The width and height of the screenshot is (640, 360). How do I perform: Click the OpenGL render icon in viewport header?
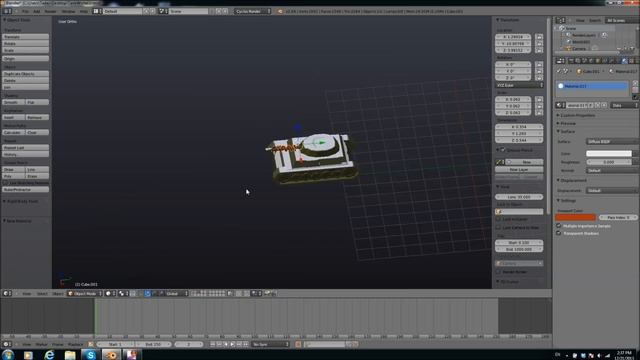tap(267, 293)
